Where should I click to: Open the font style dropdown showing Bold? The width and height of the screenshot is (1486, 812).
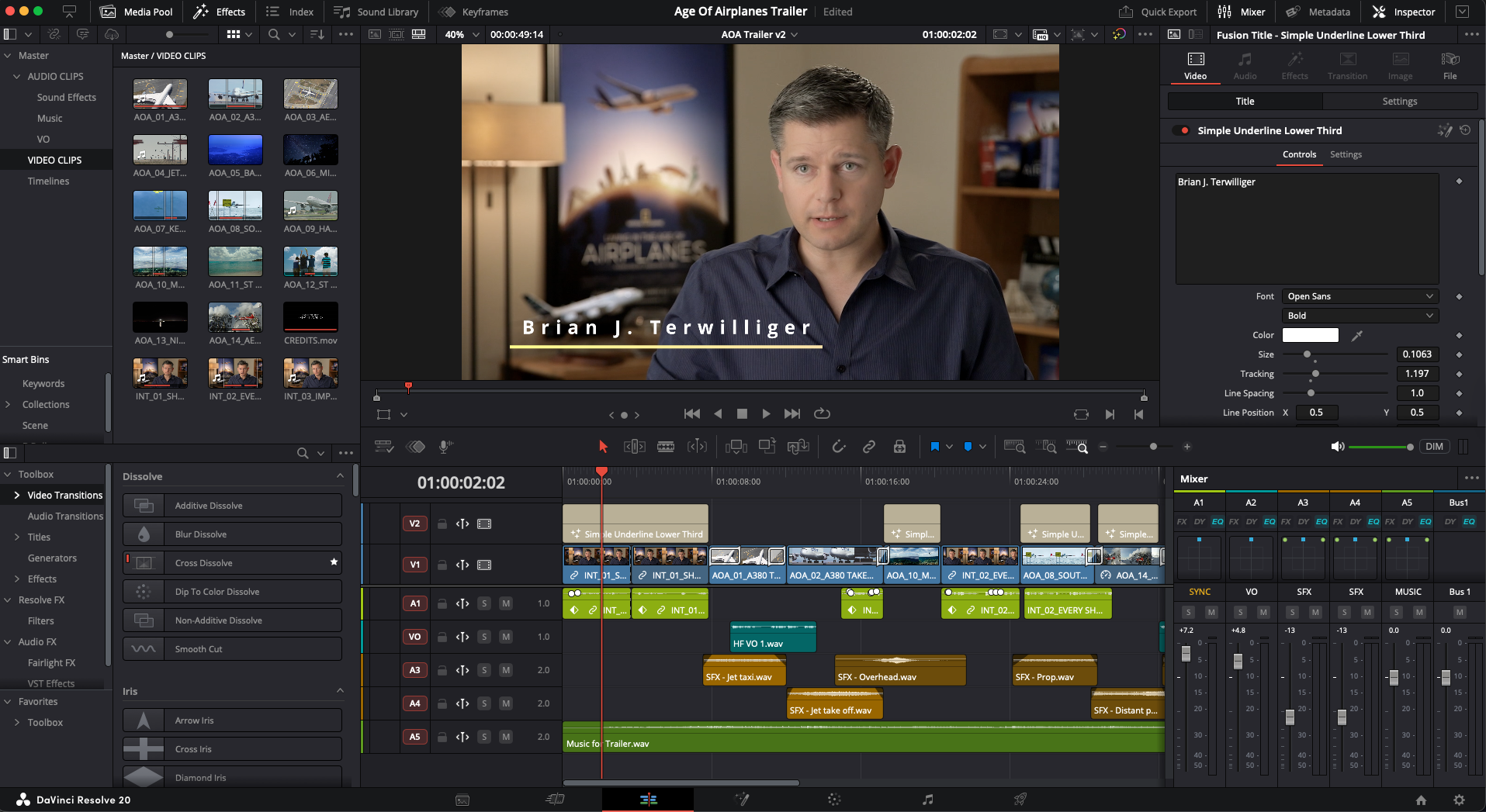click(1360, 316)
